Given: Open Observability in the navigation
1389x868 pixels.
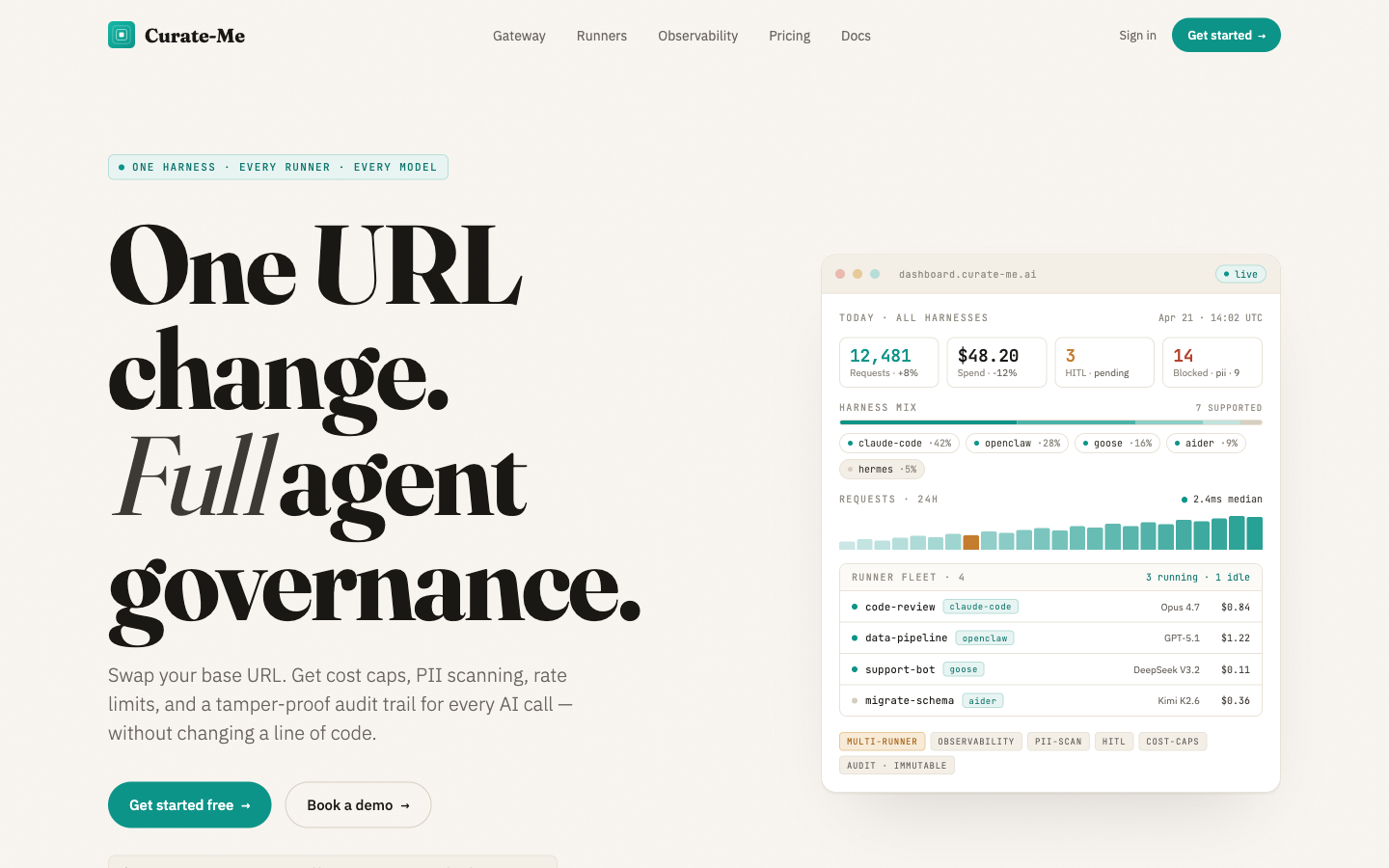Looking at the screenshot, I should point(697,36).
